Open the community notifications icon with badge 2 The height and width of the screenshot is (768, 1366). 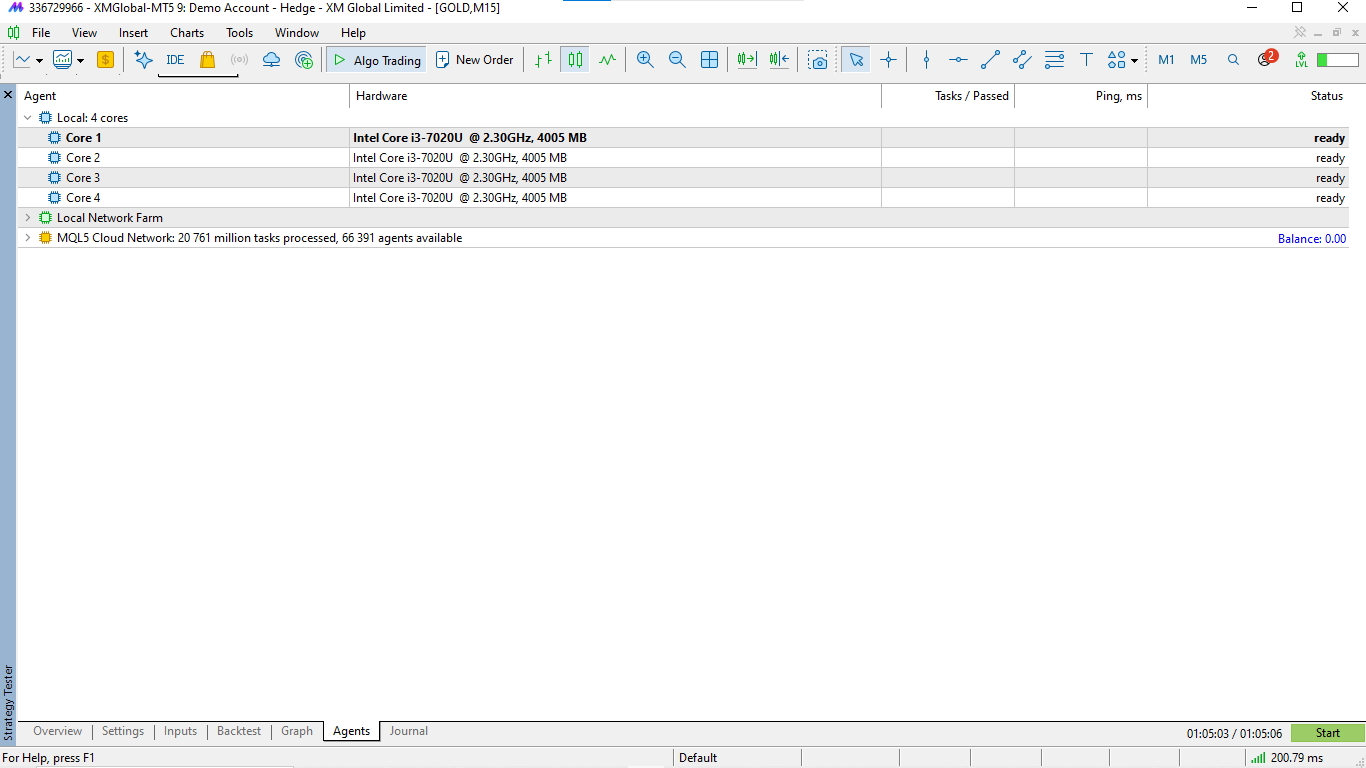[1266, 59]
